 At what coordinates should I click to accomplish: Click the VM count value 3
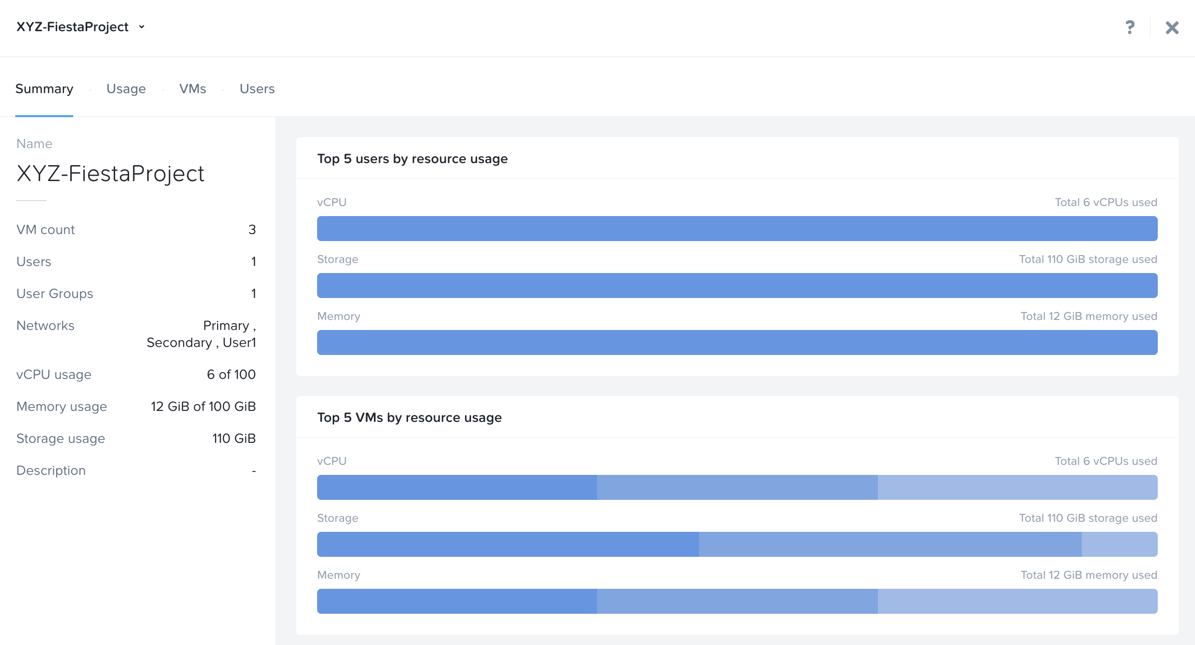252,229
